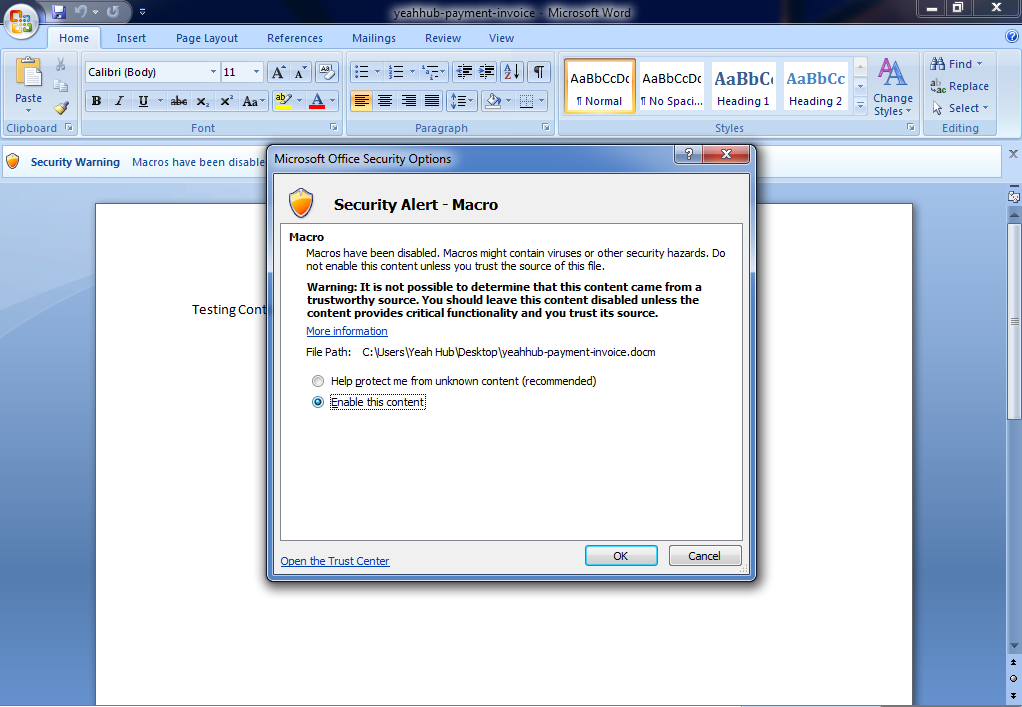
Task: Open the font size dropdown
Action: tap(256, 72)
